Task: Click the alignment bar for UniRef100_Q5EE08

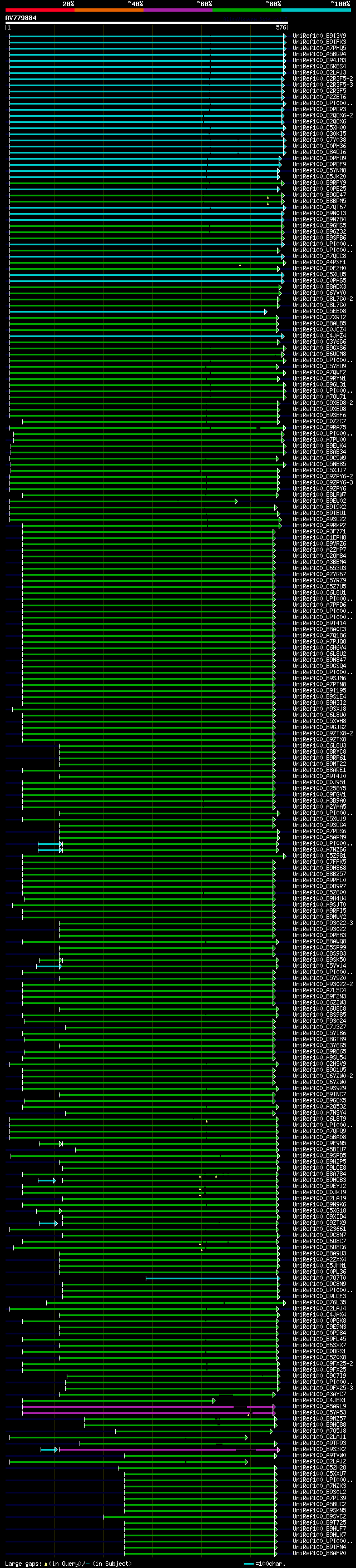Action: click(x=137, y=311)
